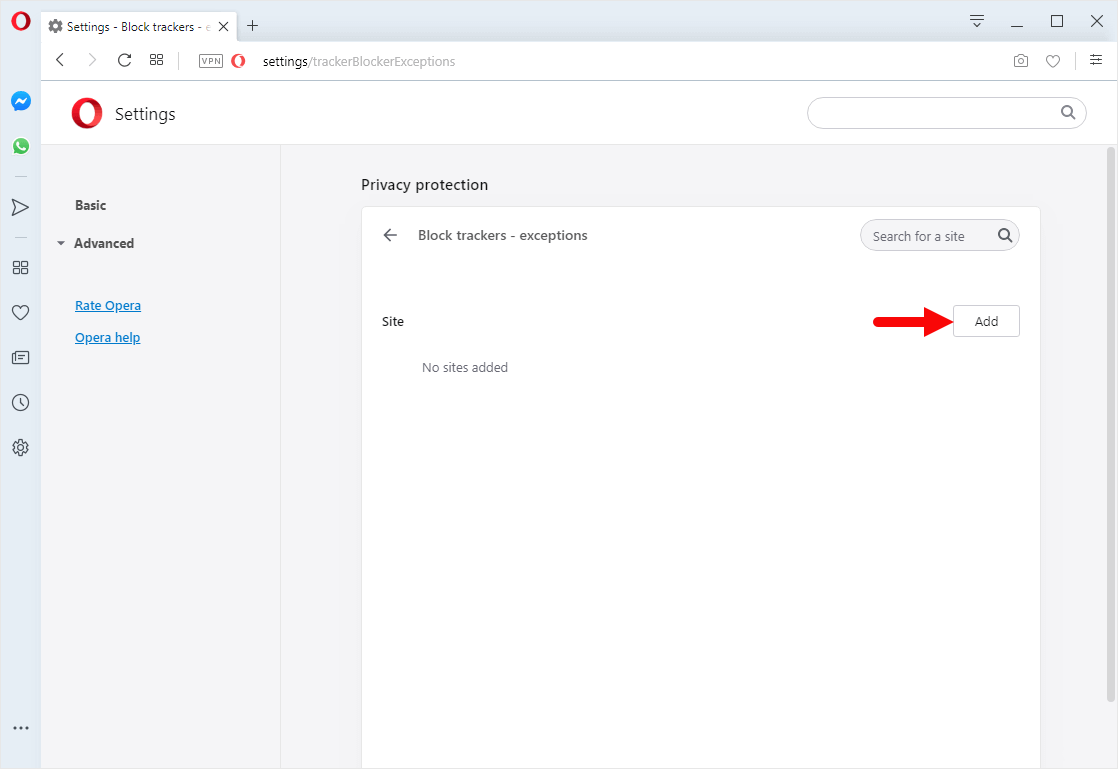The image size is (1118, 769).
Task: Open the Opera main menu logo
Action: tap(21, 21)
